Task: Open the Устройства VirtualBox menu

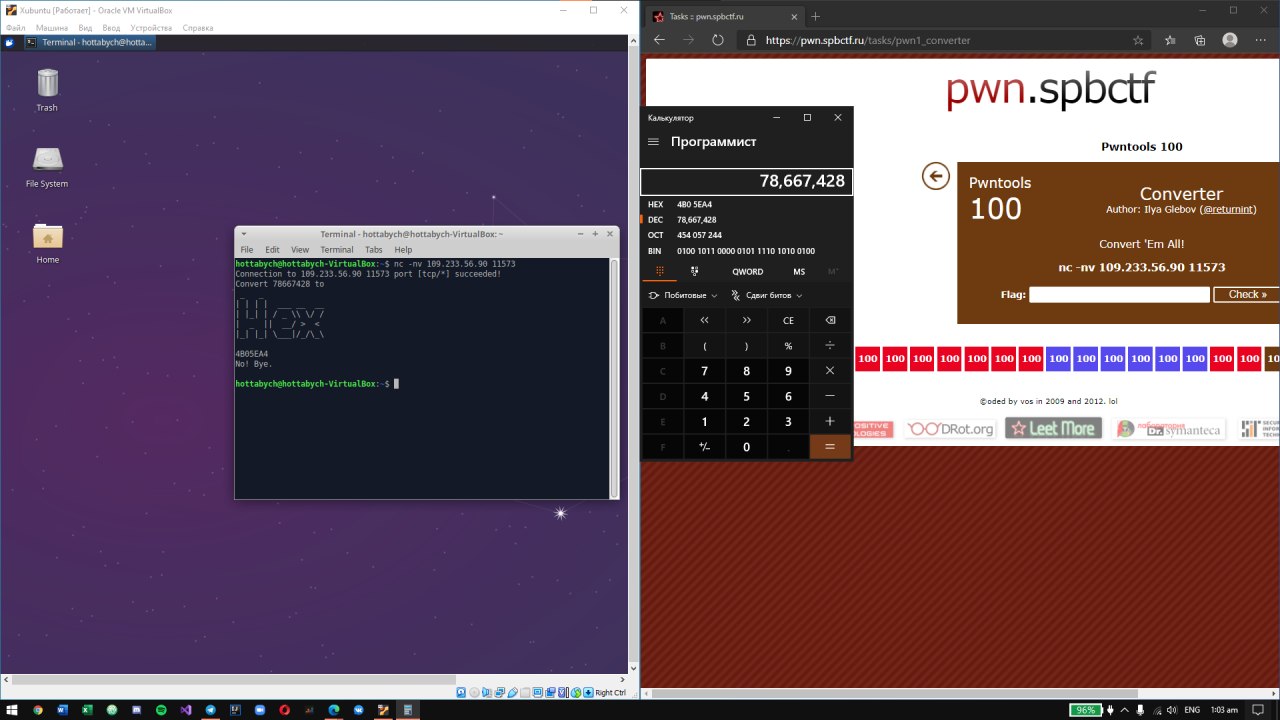Action: [x=151, y=28]
